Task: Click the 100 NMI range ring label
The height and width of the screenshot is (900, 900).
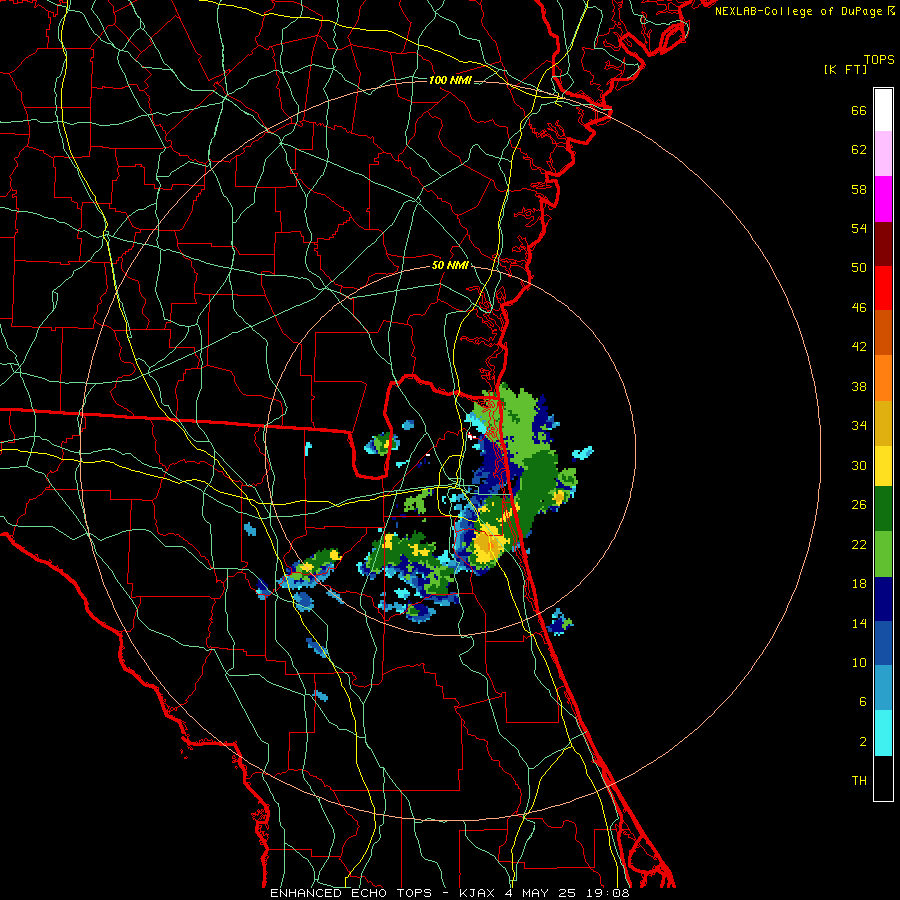Action: pos(450,80)
